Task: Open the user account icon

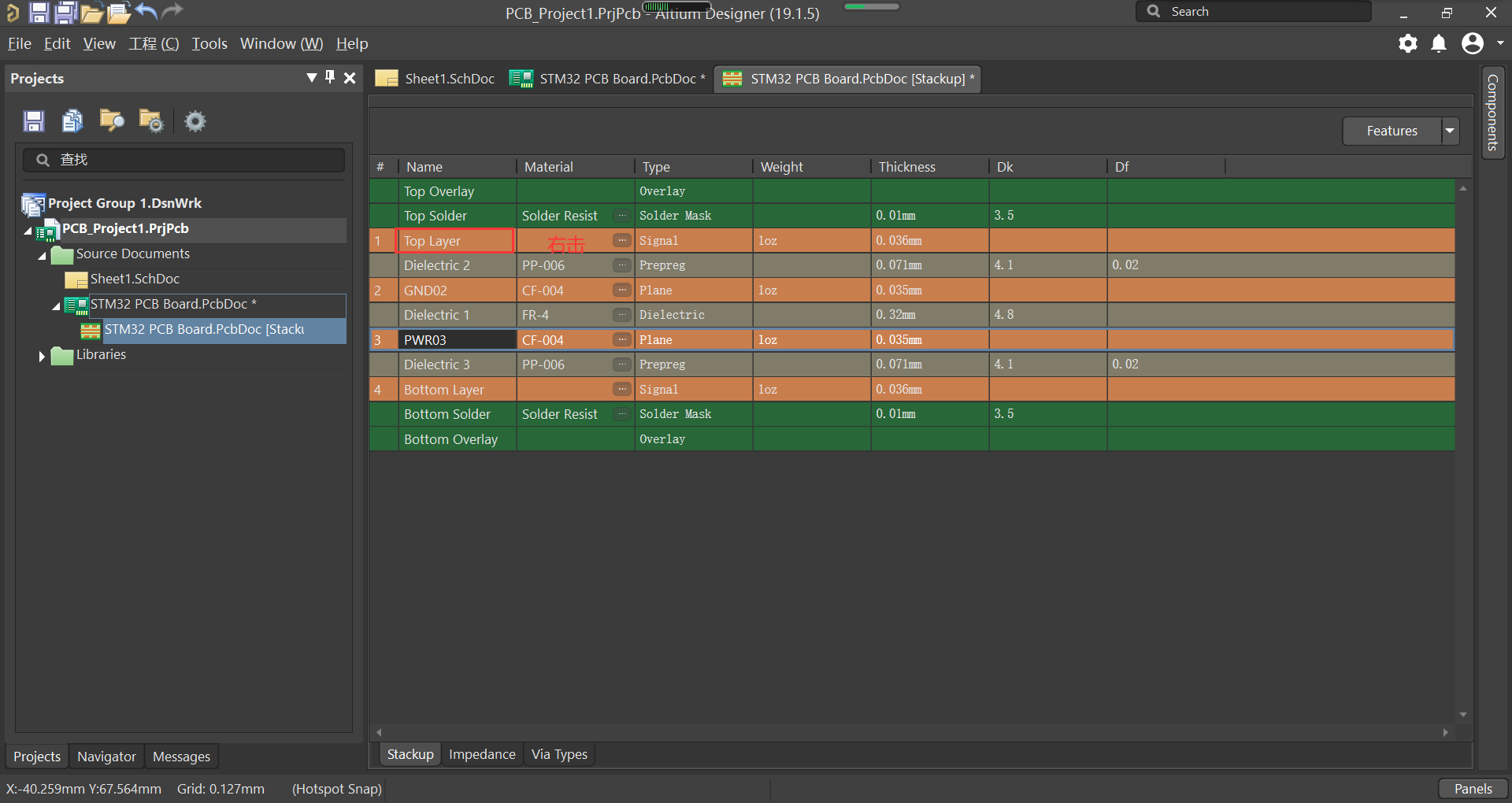Action: [x=1473, y=43]
